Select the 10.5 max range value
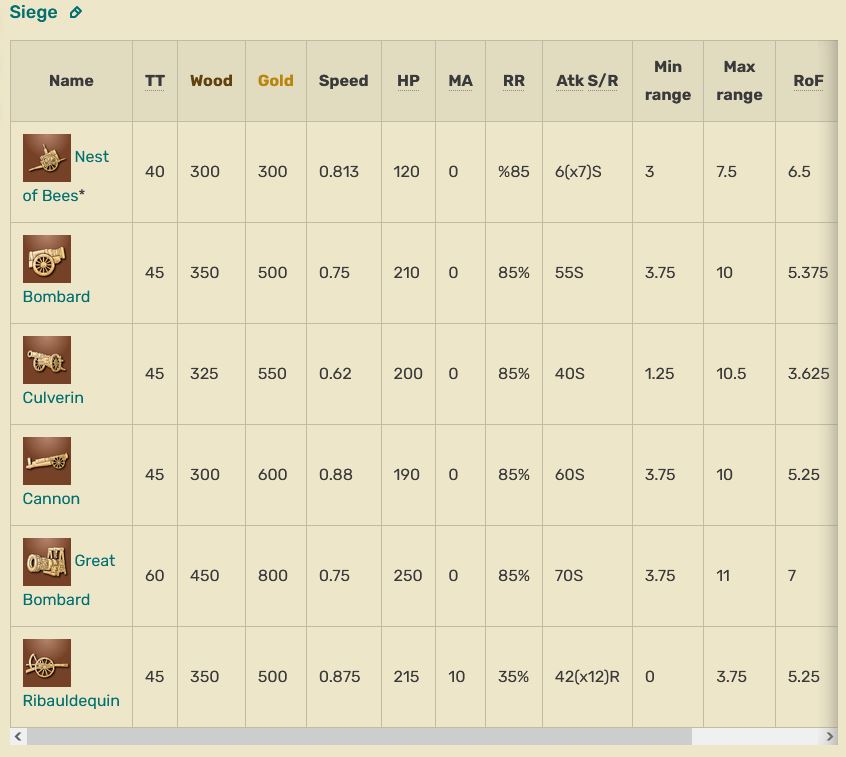This screenshot has height=757, width=846. pos(731,373)
